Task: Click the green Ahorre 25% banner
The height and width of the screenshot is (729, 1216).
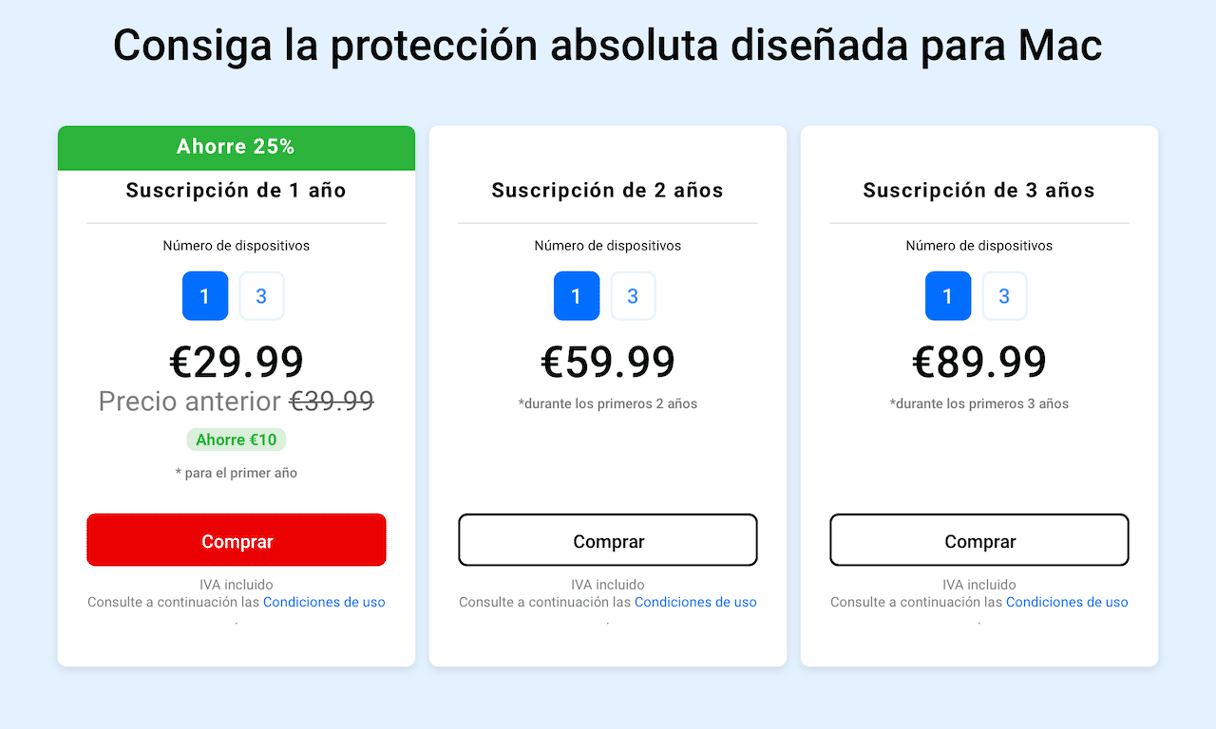Action: point(236,148)
